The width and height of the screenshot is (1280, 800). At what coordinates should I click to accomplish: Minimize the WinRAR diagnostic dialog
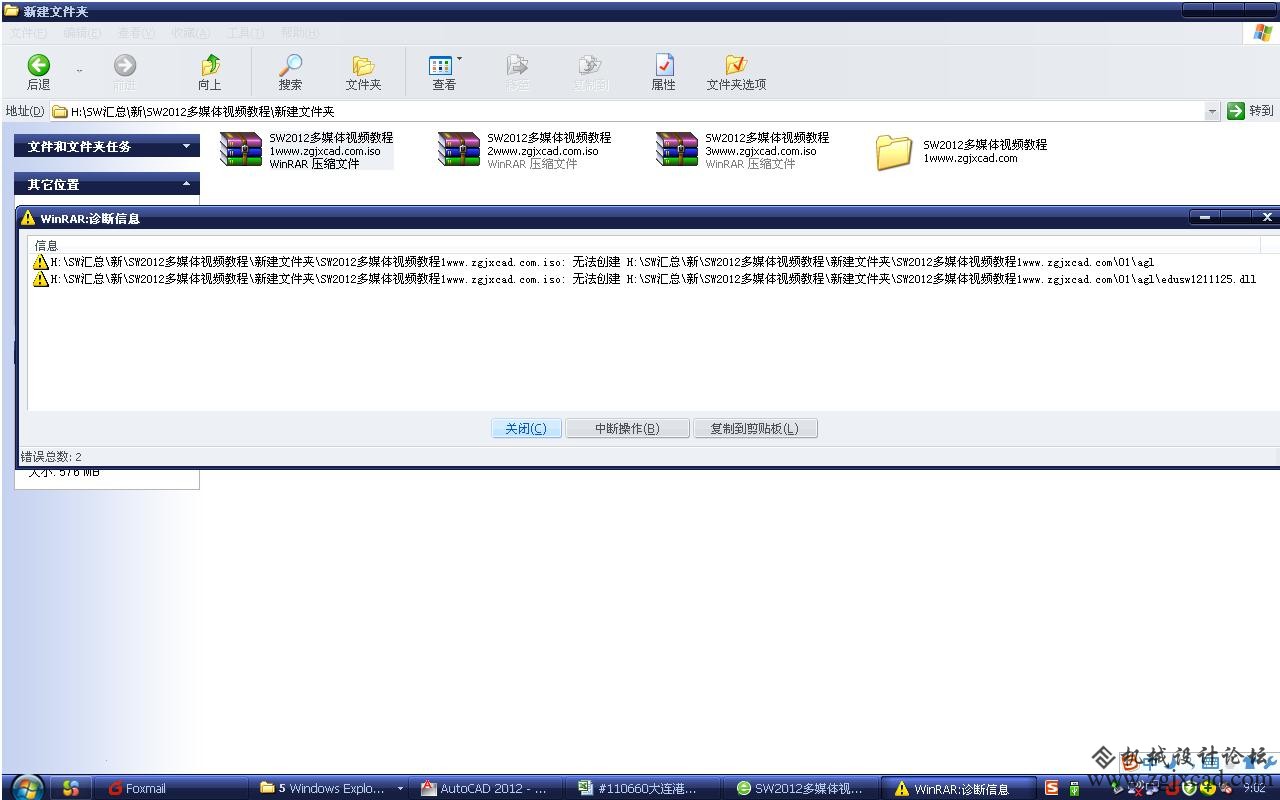pyautogui.click(x=1204, y=217)
